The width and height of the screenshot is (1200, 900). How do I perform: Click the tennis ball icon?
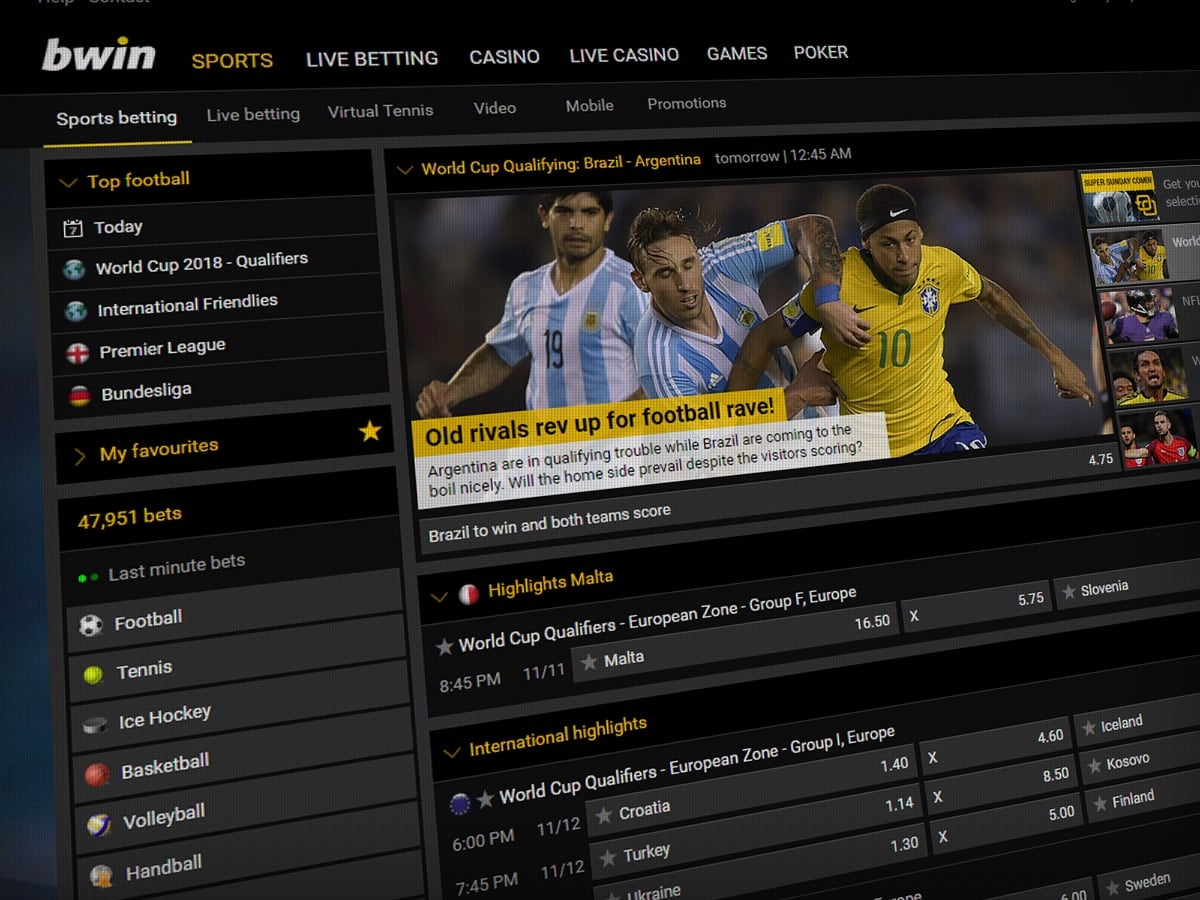click(x=93, y=675)
